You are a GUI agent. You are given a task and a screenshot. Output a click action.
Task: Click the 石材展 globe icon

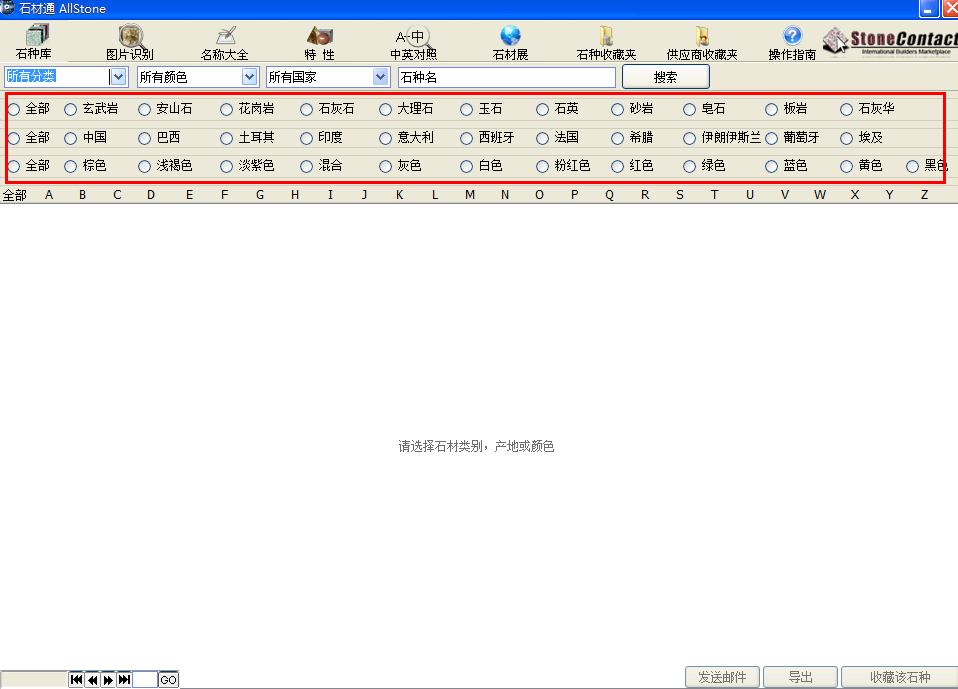click(510, 42)
